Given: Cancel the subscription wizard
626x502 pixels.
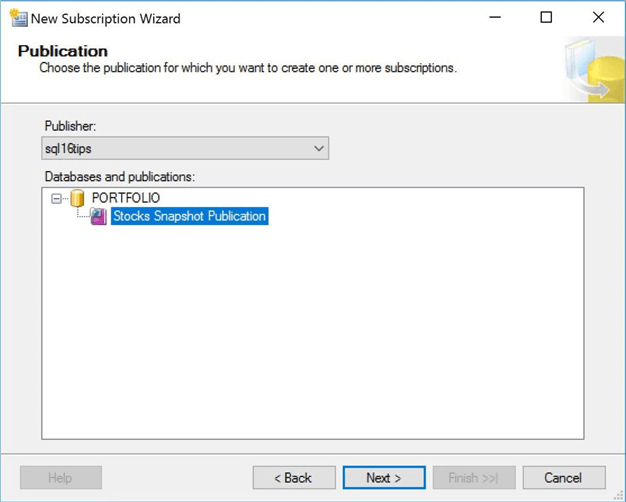Looking at the screenshot, I should [563, 478].
